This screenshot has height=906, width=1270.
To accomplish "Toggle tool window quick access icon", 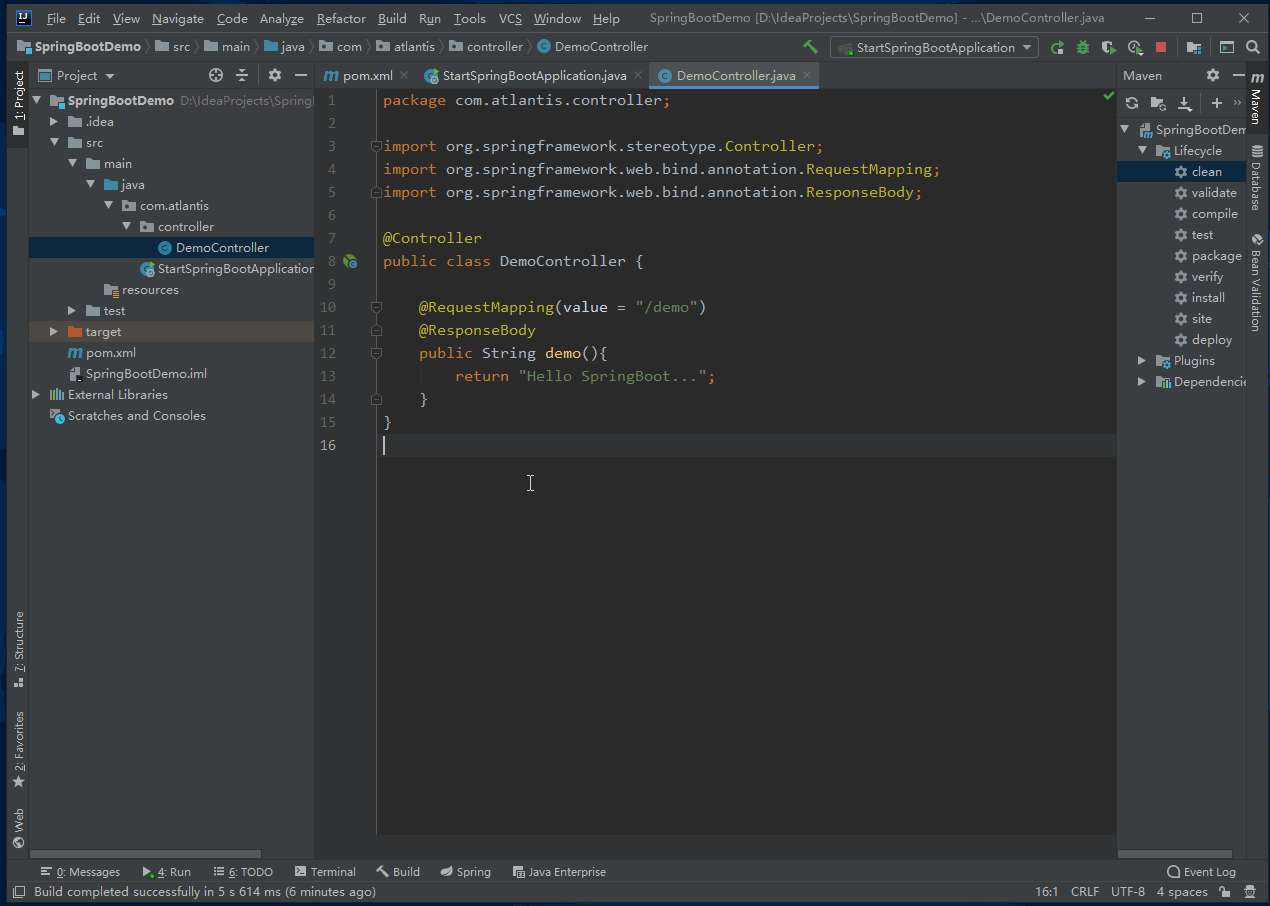I will tap(17, 891).
